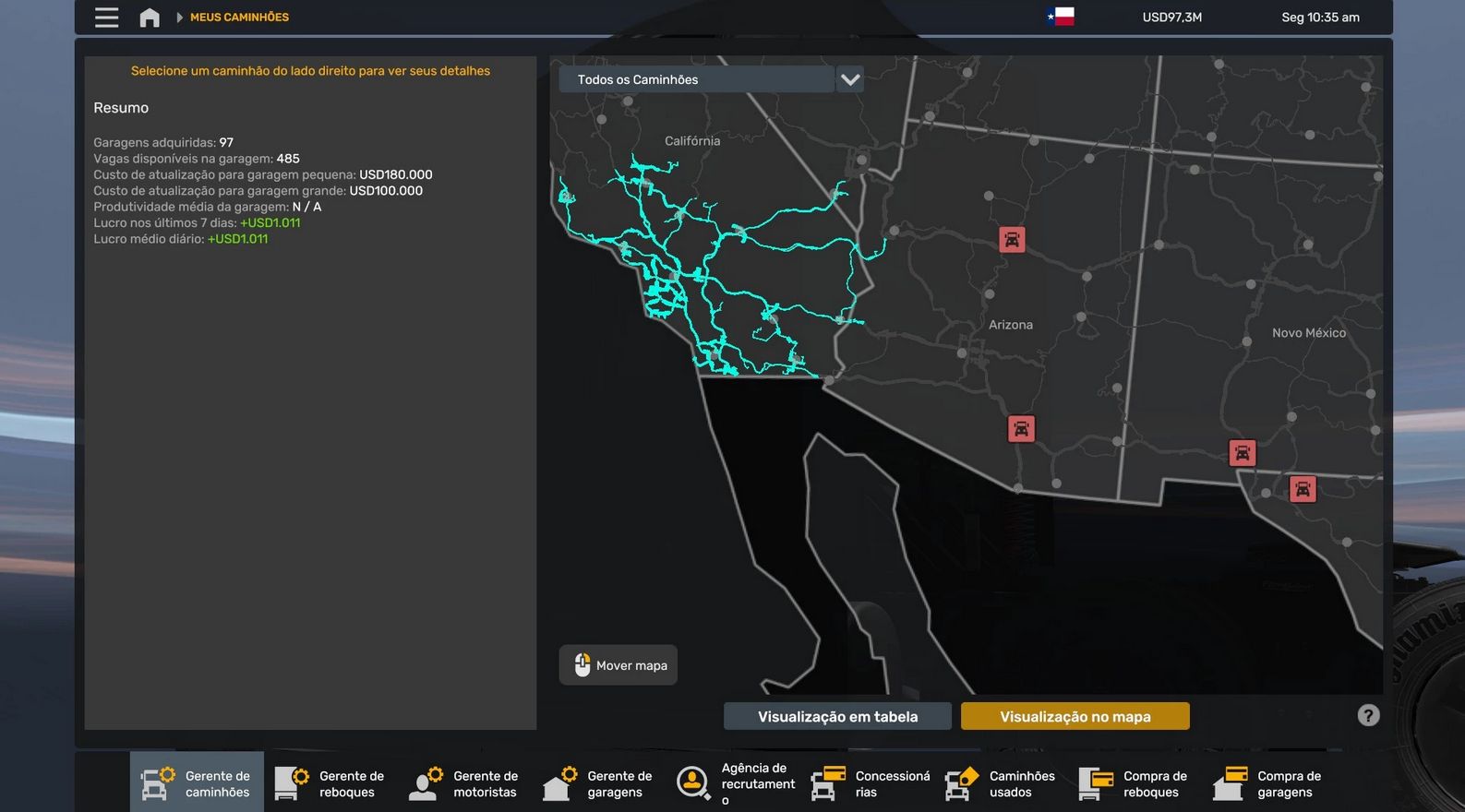Viewport: 1465px width, 812px height.
Task: Expand the Todos os Caminhões dropdown arrow
Action: click(x=850, y=79)
